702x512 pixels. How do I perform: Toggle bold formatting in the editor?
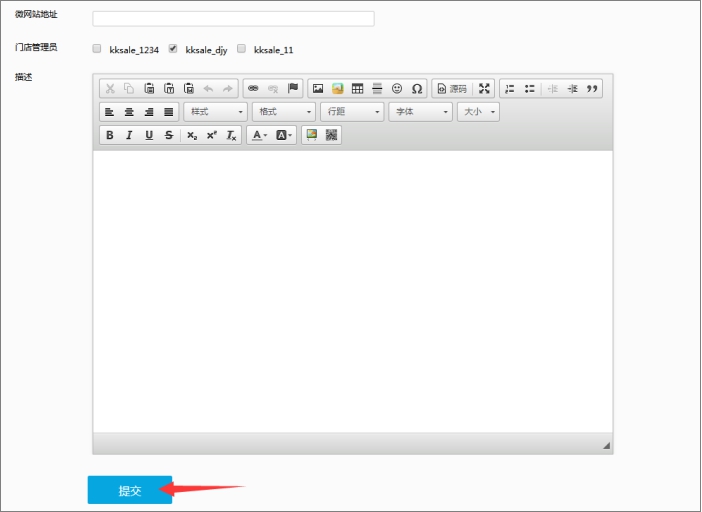(110, 135)
